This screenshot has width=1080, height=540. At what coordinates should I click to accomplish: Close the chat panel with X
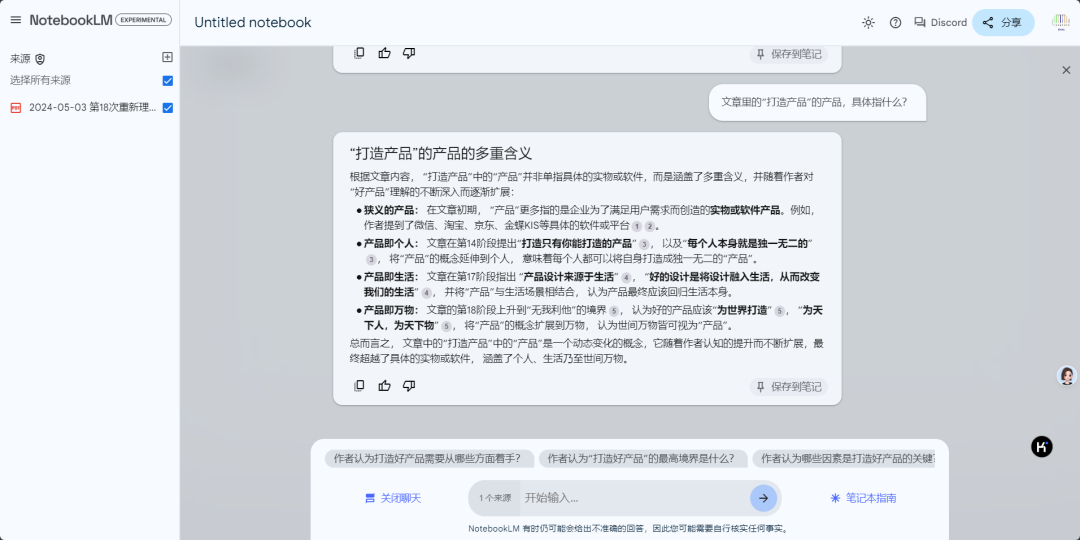1066,70
